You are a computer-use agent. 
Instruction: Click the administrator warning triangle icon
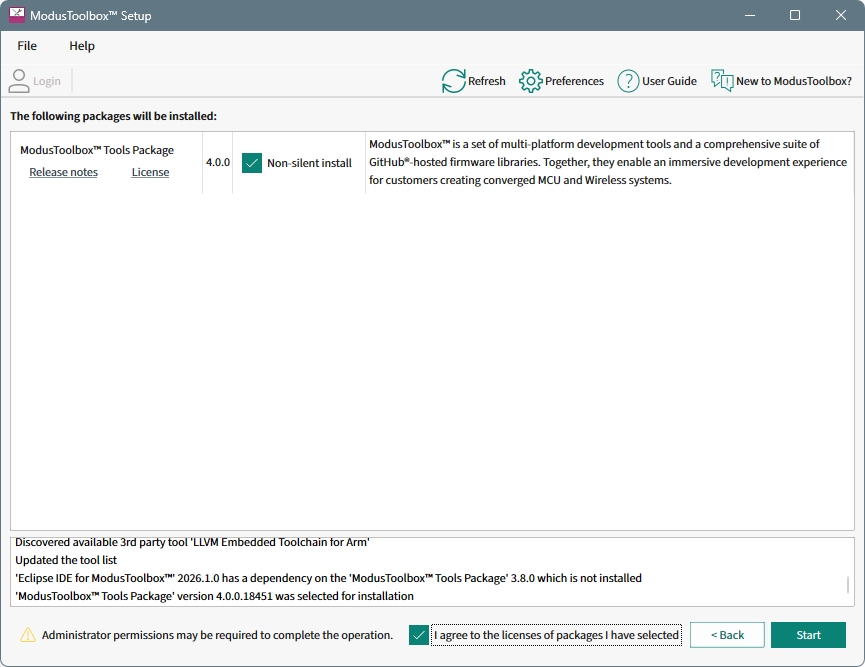coord(28,635)
